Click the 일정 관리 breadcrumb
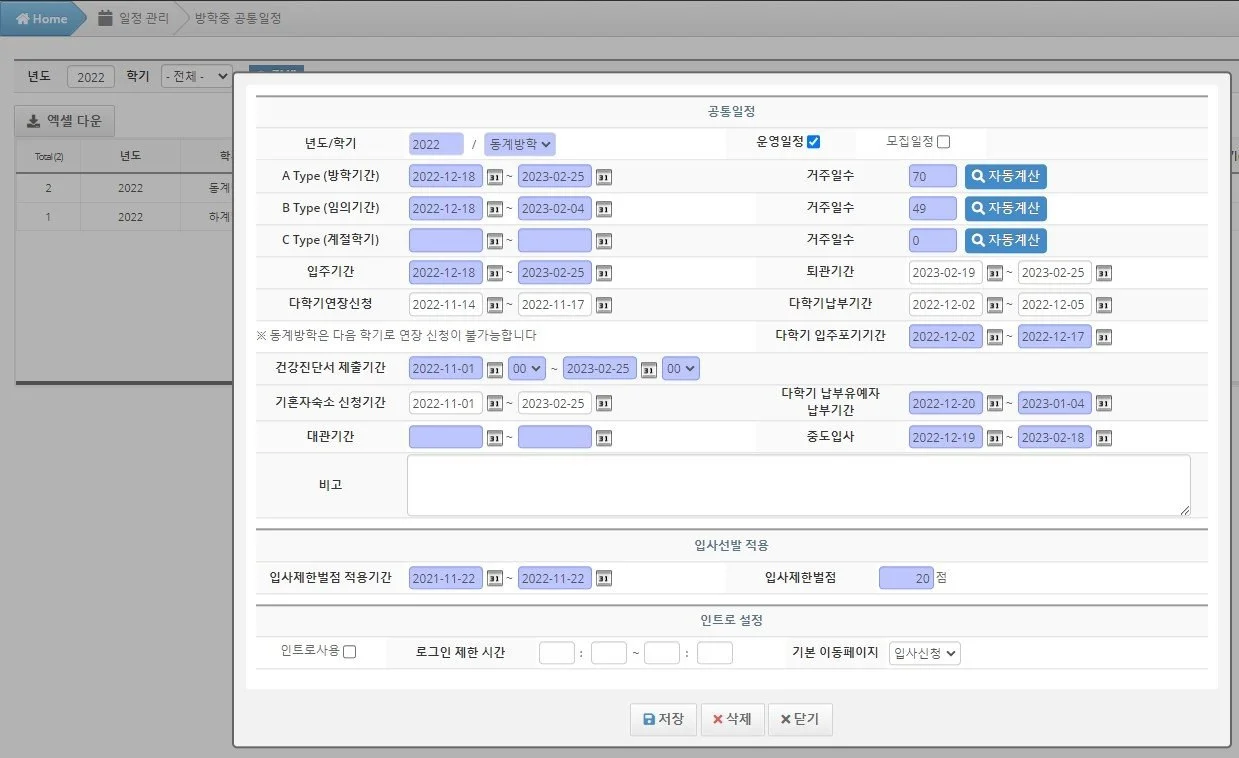 133,18
